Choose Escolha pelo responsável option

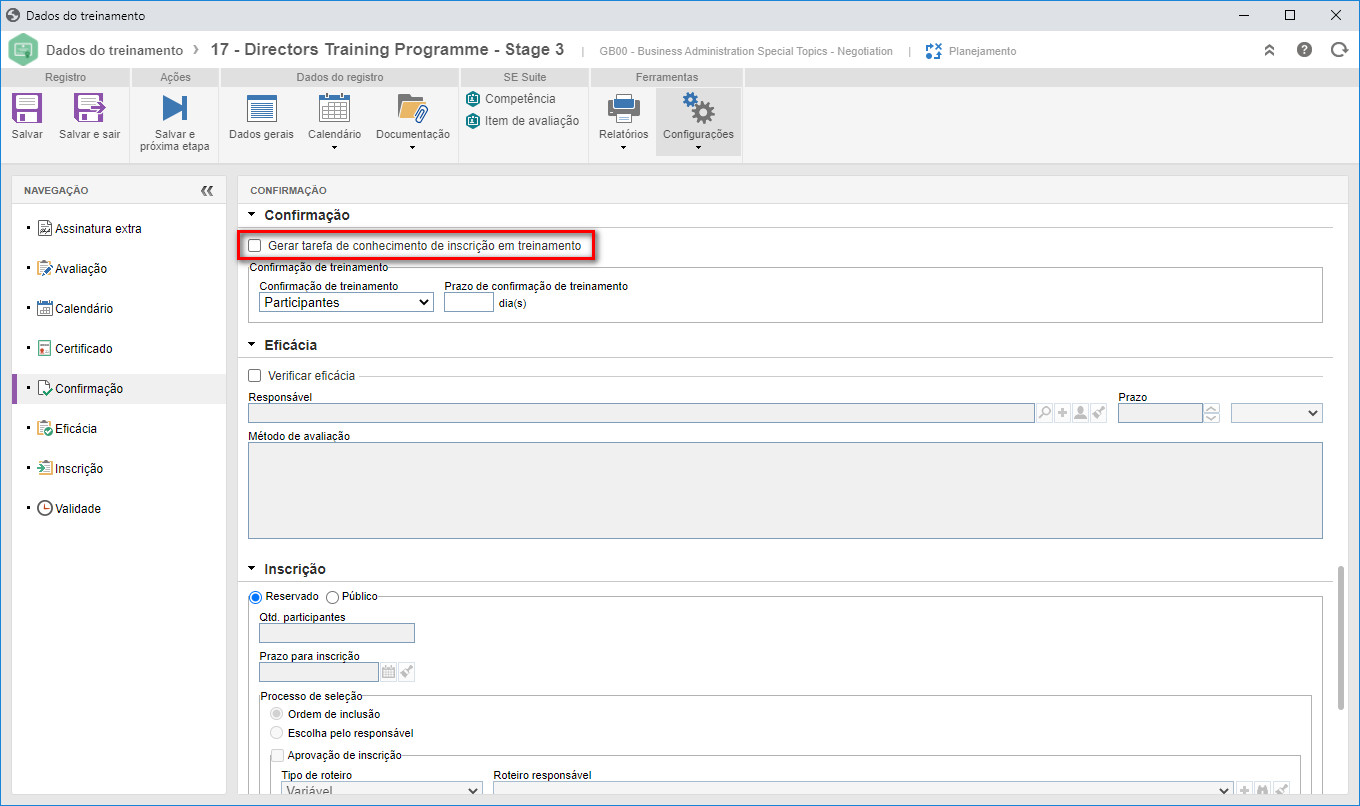(x=277, y=733)
